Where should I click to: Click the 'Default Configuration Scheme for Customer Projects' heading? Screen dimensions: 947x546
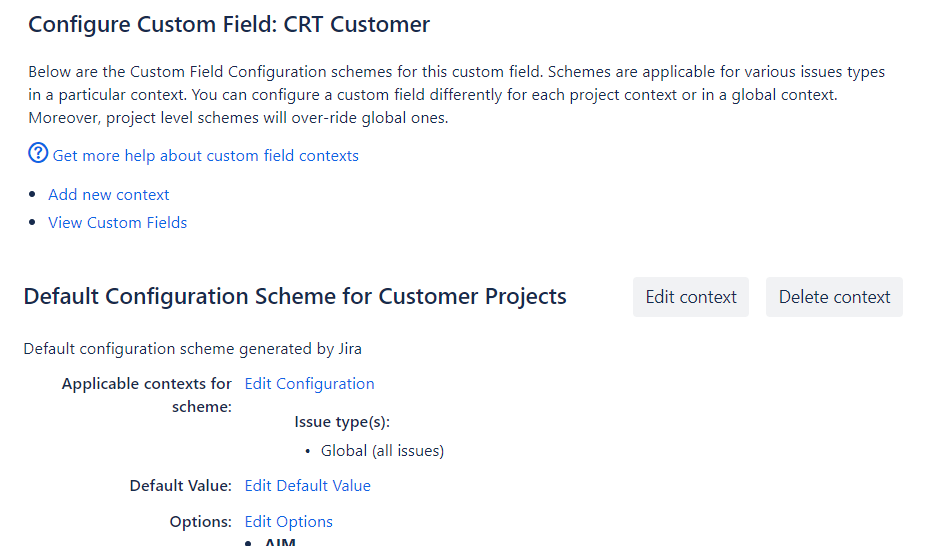(295, 297)
